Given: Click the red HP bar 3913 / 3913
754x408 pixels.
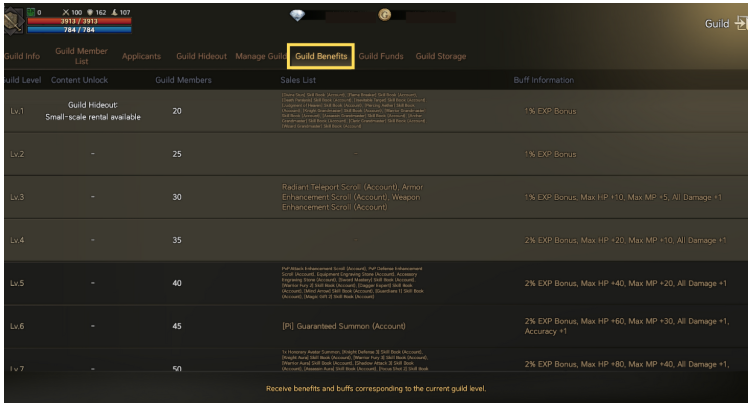Looking at the screenshot, I should click(x=79, y=21).
